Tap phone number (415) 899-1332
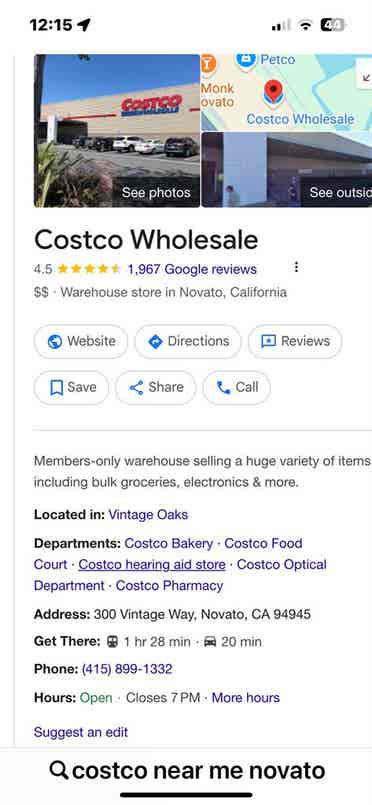The height and width of the screenshot is (805, 372). (127, 669)
